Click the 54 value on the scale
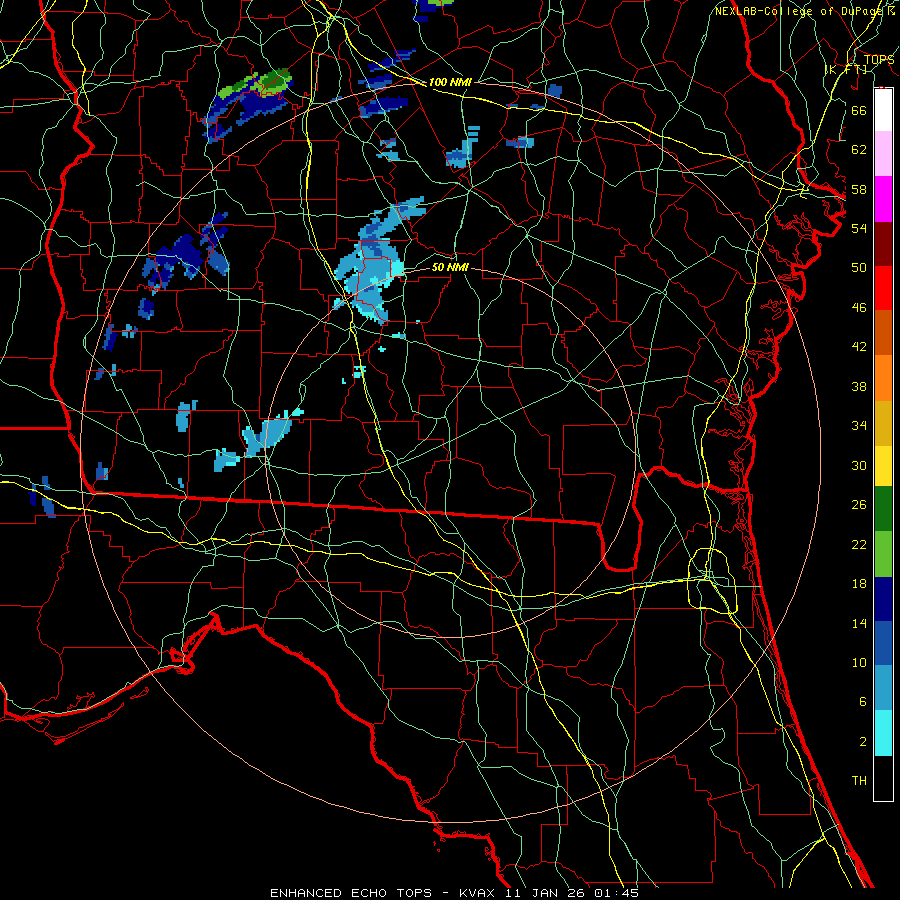900x900 pixels. pyautogui.click(x=859, y=228)
